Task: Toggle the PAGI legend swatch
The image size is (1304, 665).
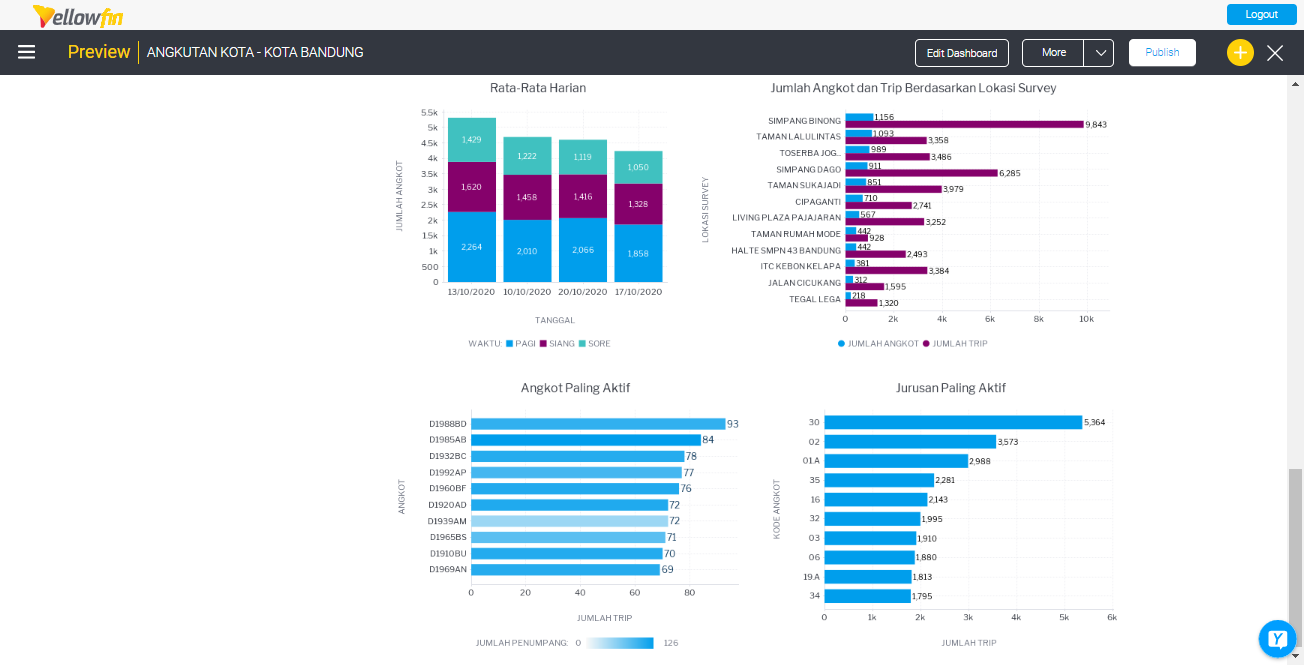Action: 510,344
